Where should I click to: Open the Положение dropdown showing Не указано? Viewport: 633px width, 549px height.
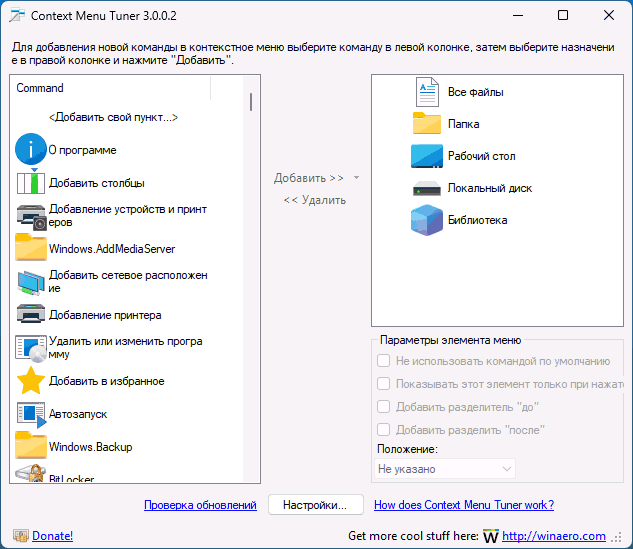click(445, 469)
